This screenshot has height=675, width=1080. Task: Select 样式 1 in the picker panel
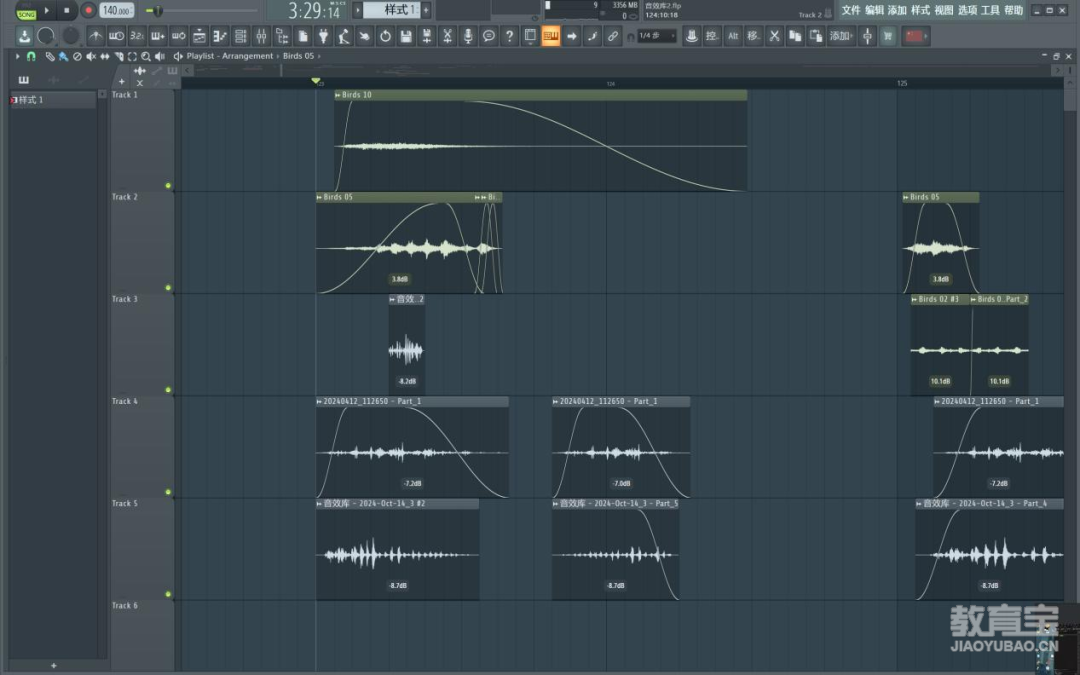53,100
